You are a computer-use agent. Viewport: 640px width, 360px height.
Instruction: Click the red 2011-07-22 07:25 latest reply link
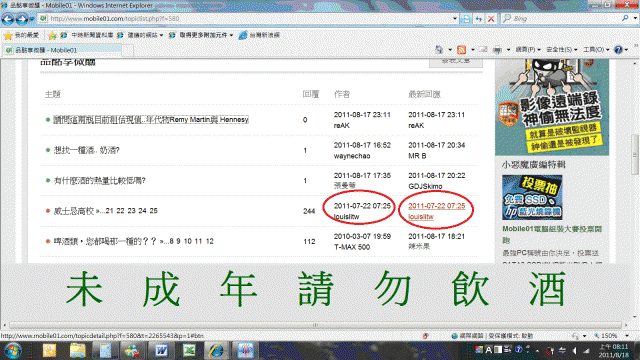[436, 206]
